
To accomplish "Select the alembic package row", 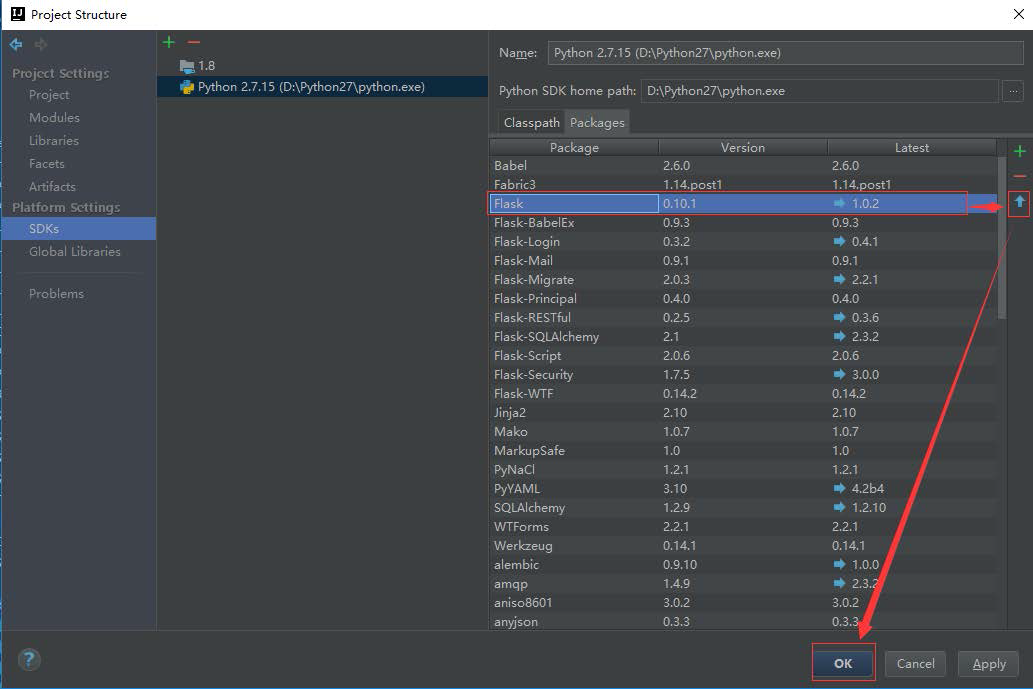I will coord(743,565).
